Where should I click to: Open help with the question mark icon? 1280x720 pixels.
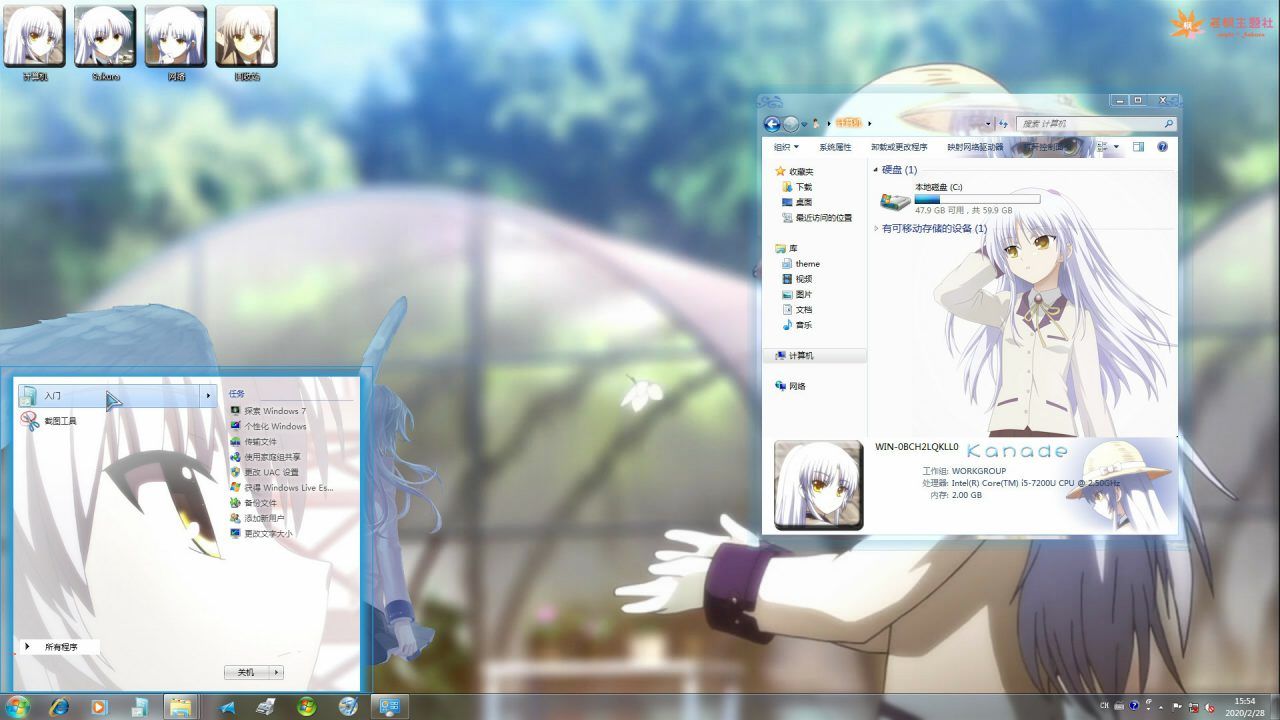(1163, 147)
